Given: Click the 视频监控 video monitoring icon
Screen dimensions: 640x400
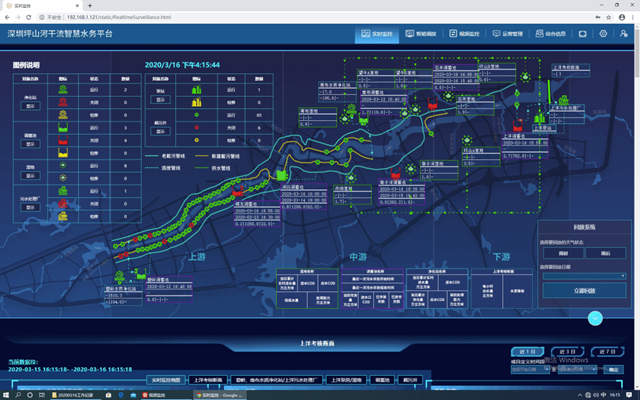Looking at the screenshot, I should click(465, 34).
